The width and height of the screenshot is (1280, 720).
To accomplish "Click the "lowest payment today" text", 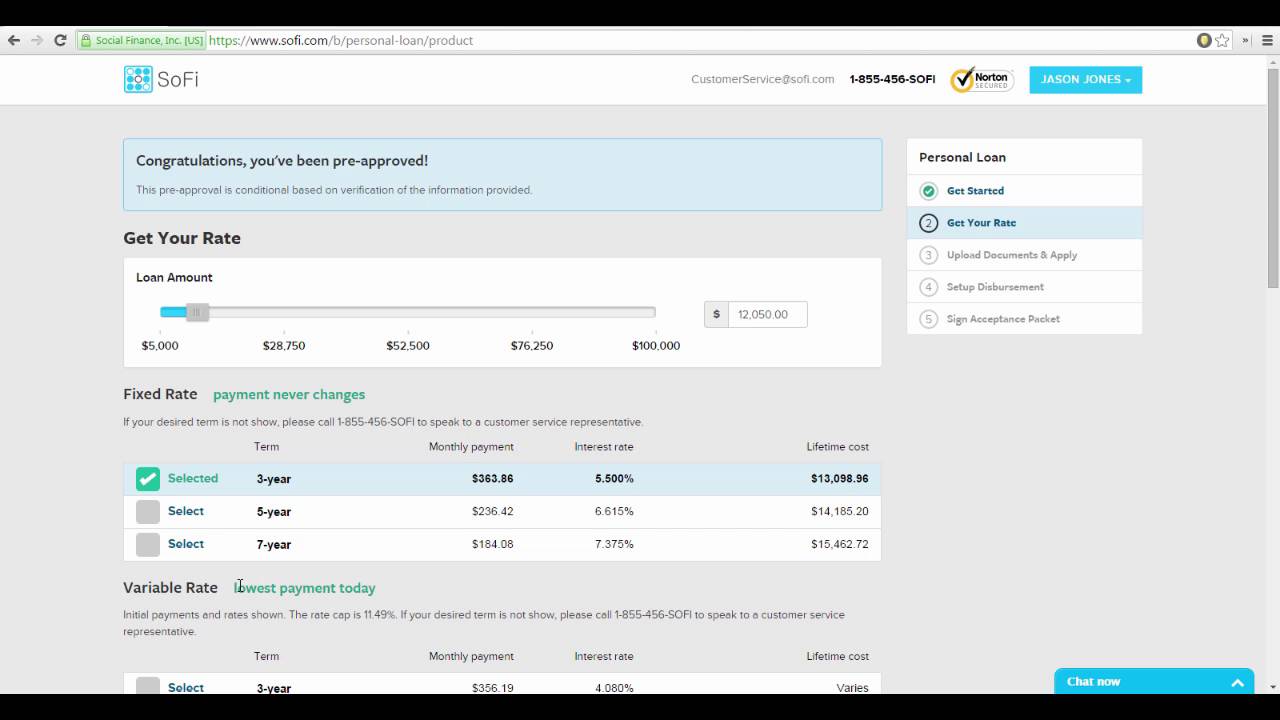I will click(x=305, y=588).
